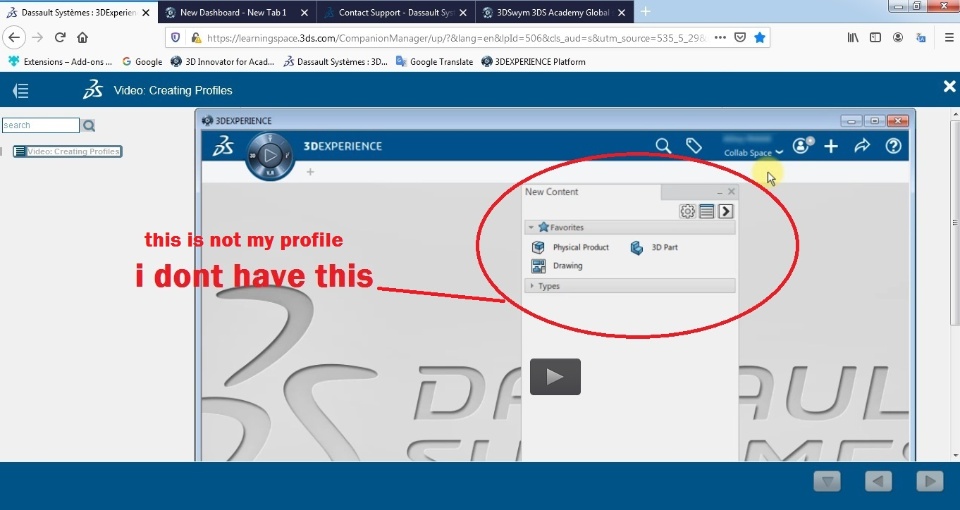
Task: Minimize the New Content panel
Action: 720,192
